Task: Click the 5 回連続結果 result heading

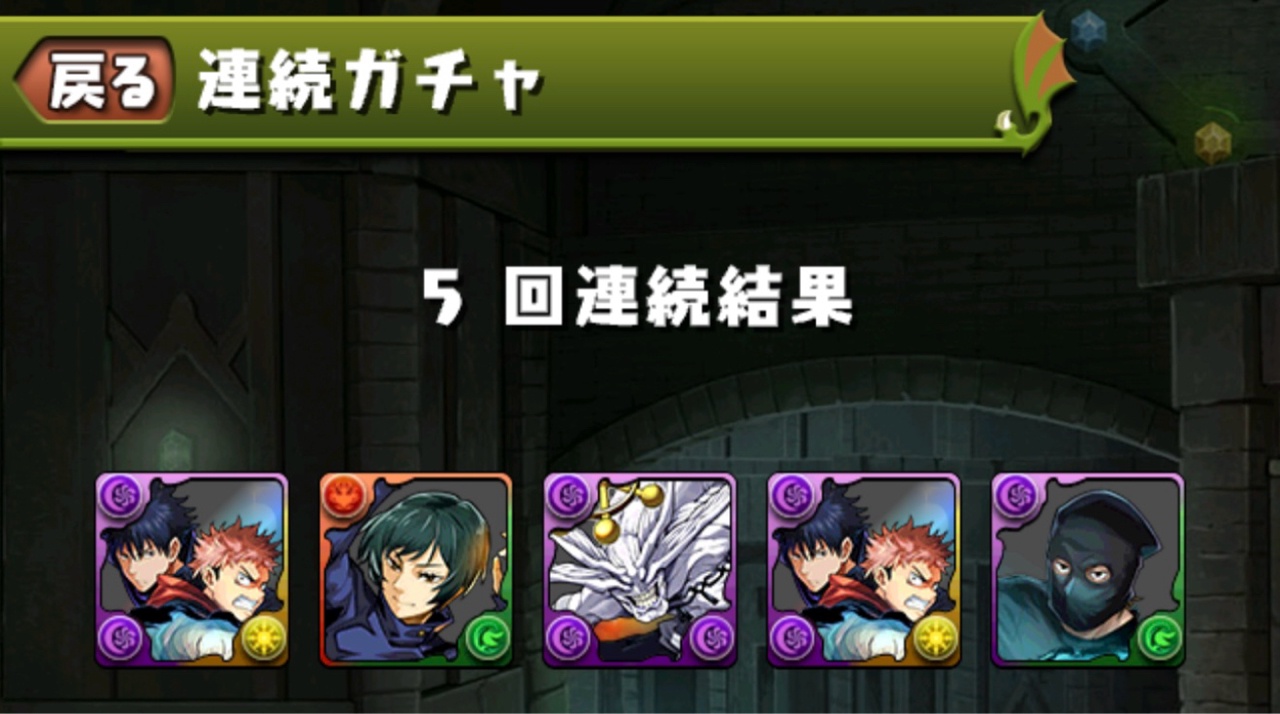Action: tap(636, 298)
